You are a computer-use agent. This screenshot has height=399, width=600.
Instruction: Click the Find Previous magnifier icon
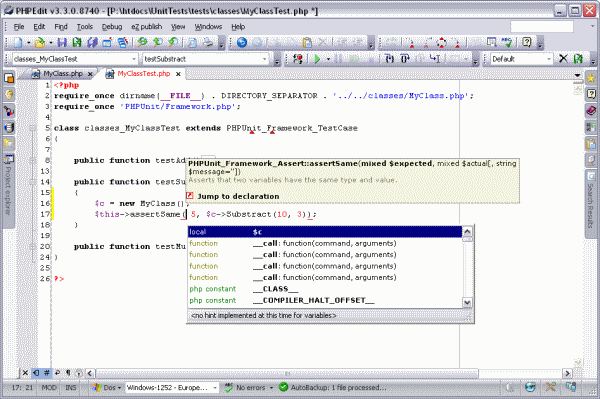coord(173,42)
